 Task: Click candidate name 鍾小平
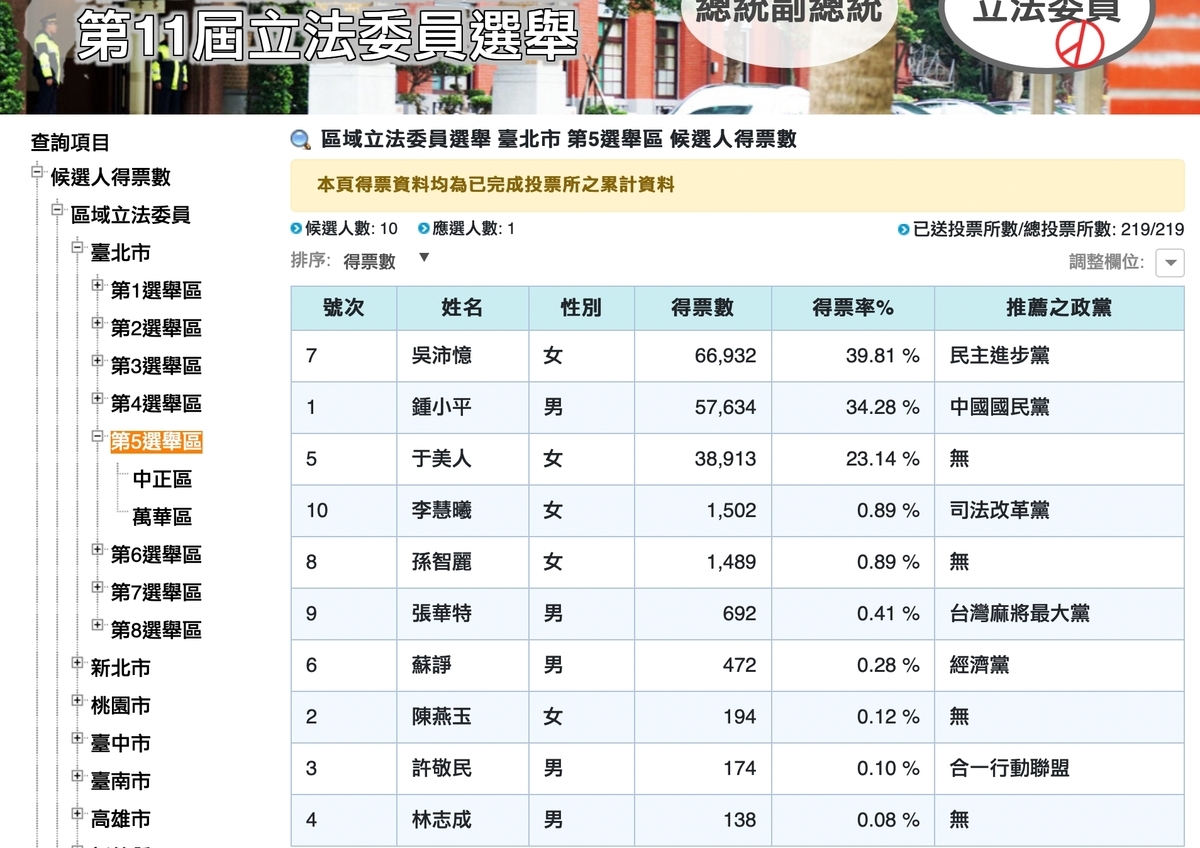(x=441, y=407)
